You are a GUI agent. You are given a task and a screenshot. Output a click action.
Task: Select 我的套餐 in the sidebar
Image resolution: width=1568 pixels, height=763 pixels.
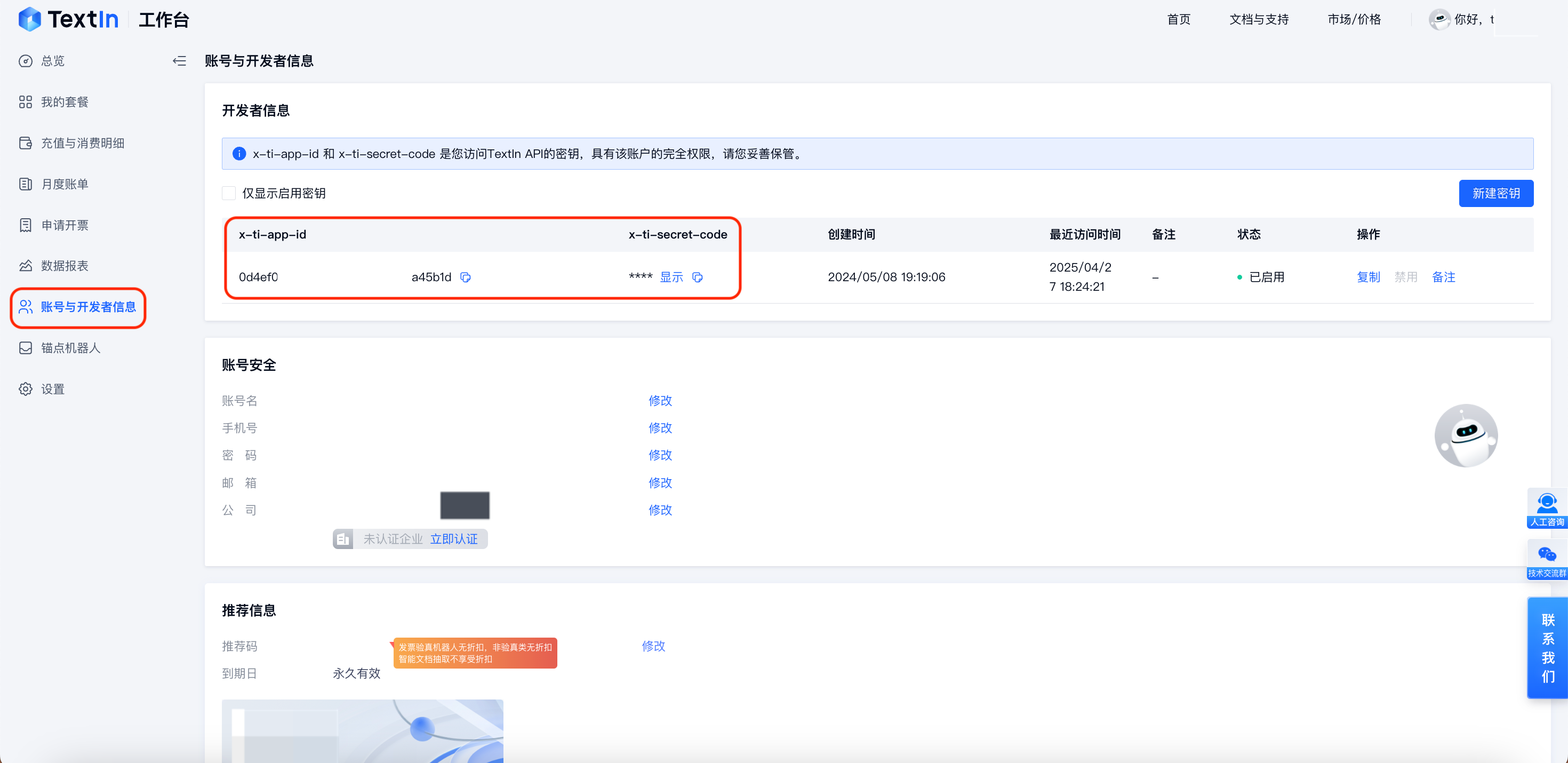(65, 102)
